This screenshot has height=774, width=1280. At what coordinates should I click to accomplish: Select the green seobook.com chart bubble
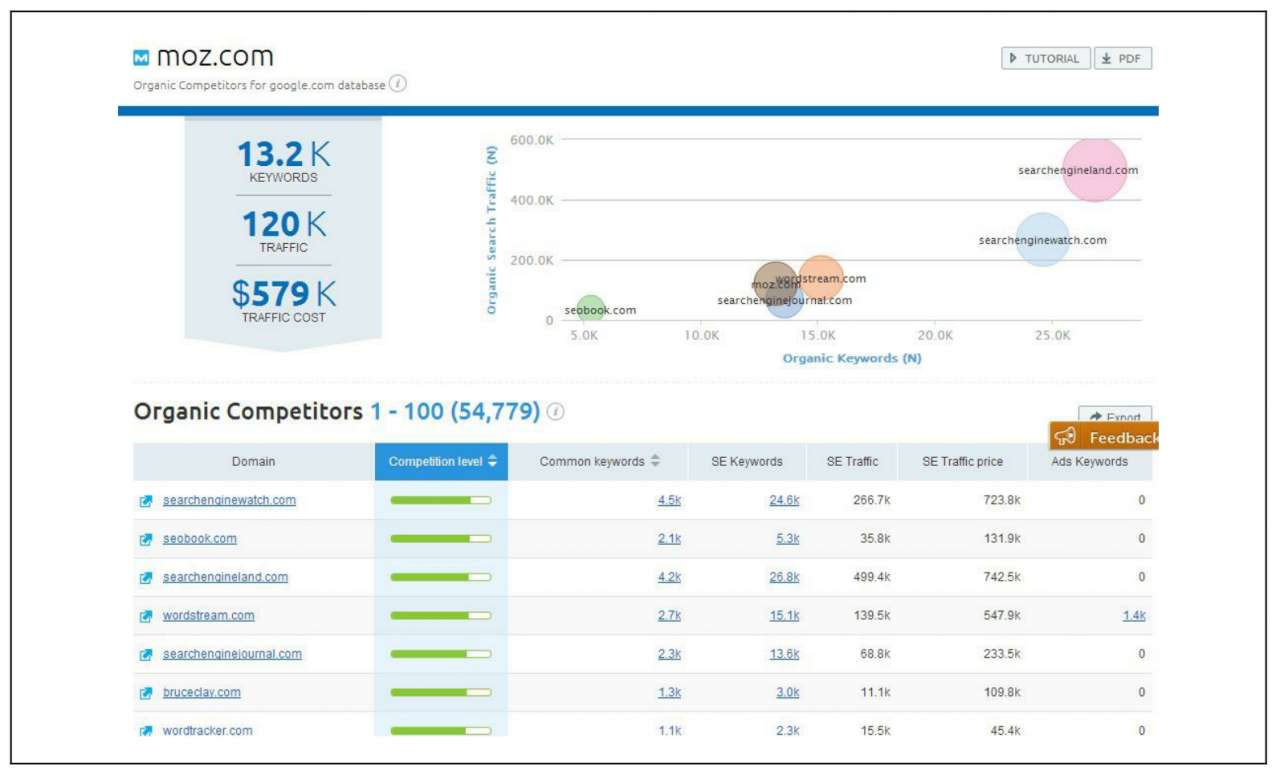591,309
